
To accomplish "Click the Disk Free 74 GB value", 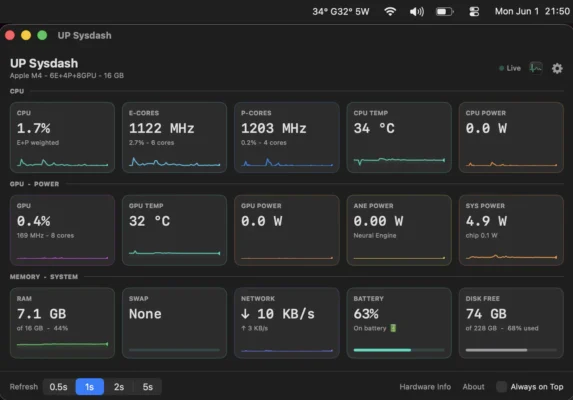I will point(486,314).
